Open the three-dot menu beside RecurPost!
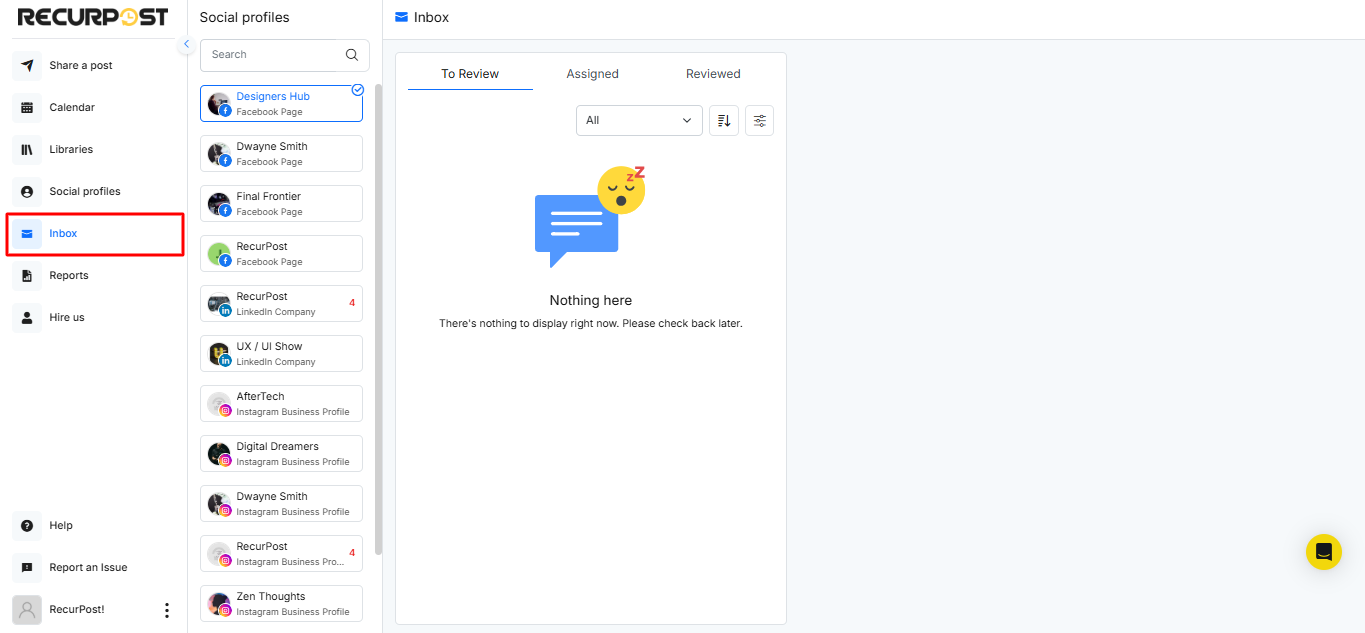The width and height of the screenshot is (1365, 633). [x=166, y=610]
